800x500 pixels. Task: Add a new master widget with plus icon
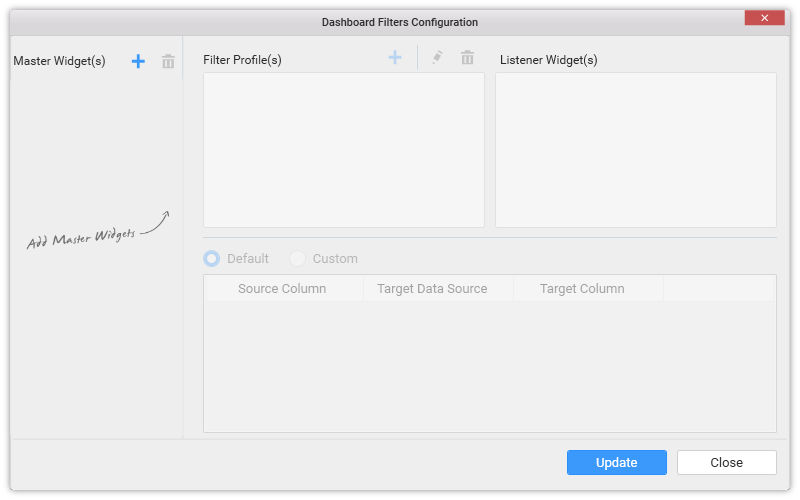pyautogui.click(x=138, y=61)
